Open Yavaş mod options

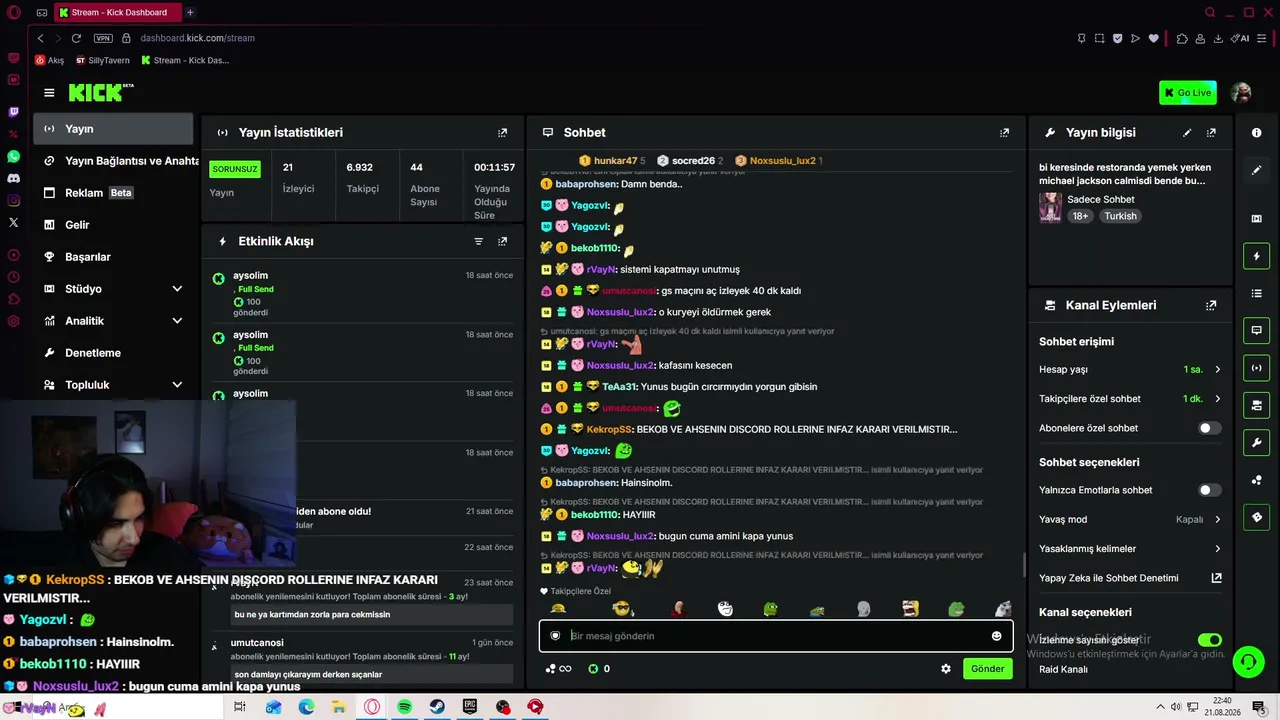coord(1130,519)
